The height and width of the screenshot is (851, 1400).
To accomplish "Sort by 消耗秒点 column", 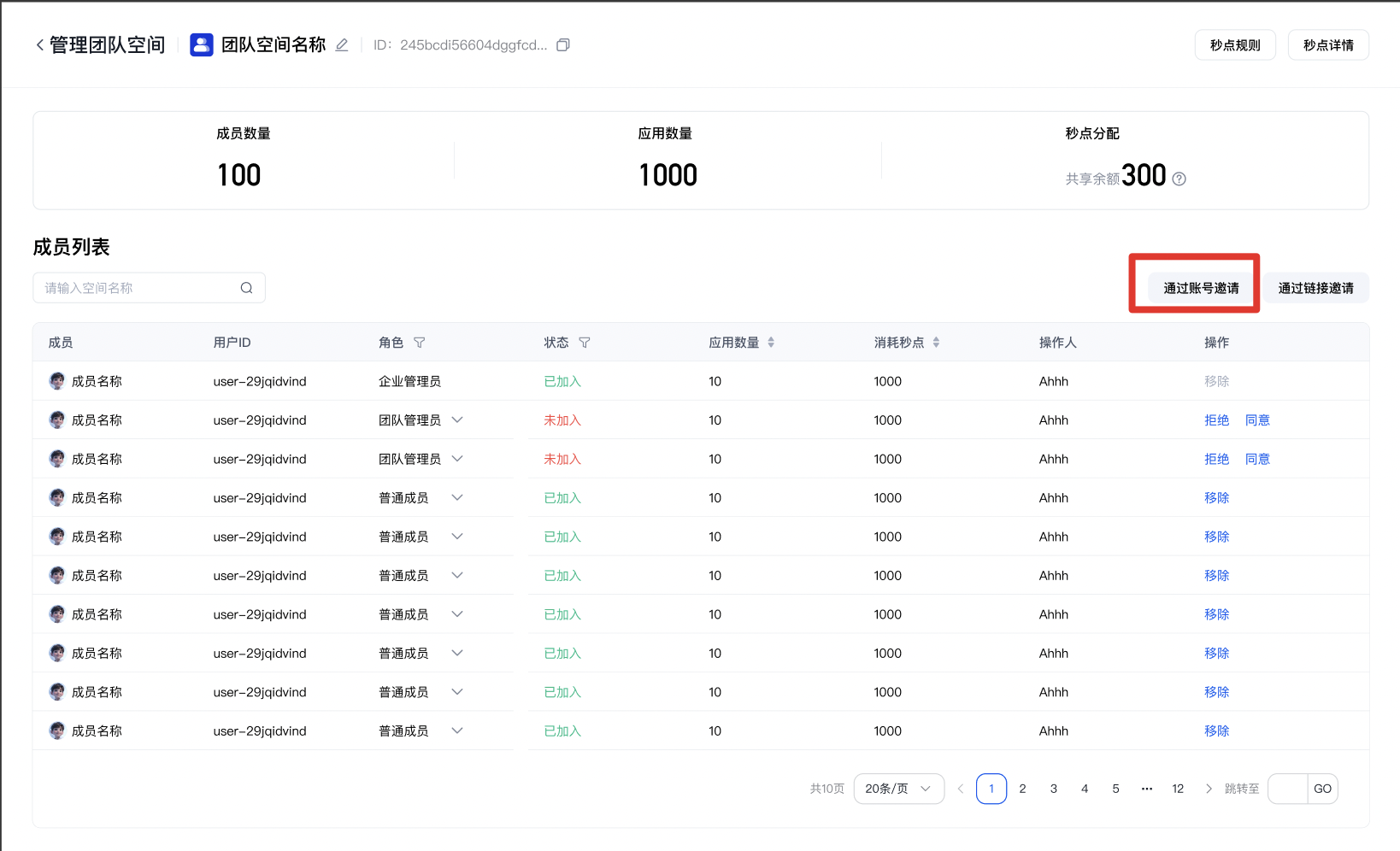I will [x=936, y=343].
